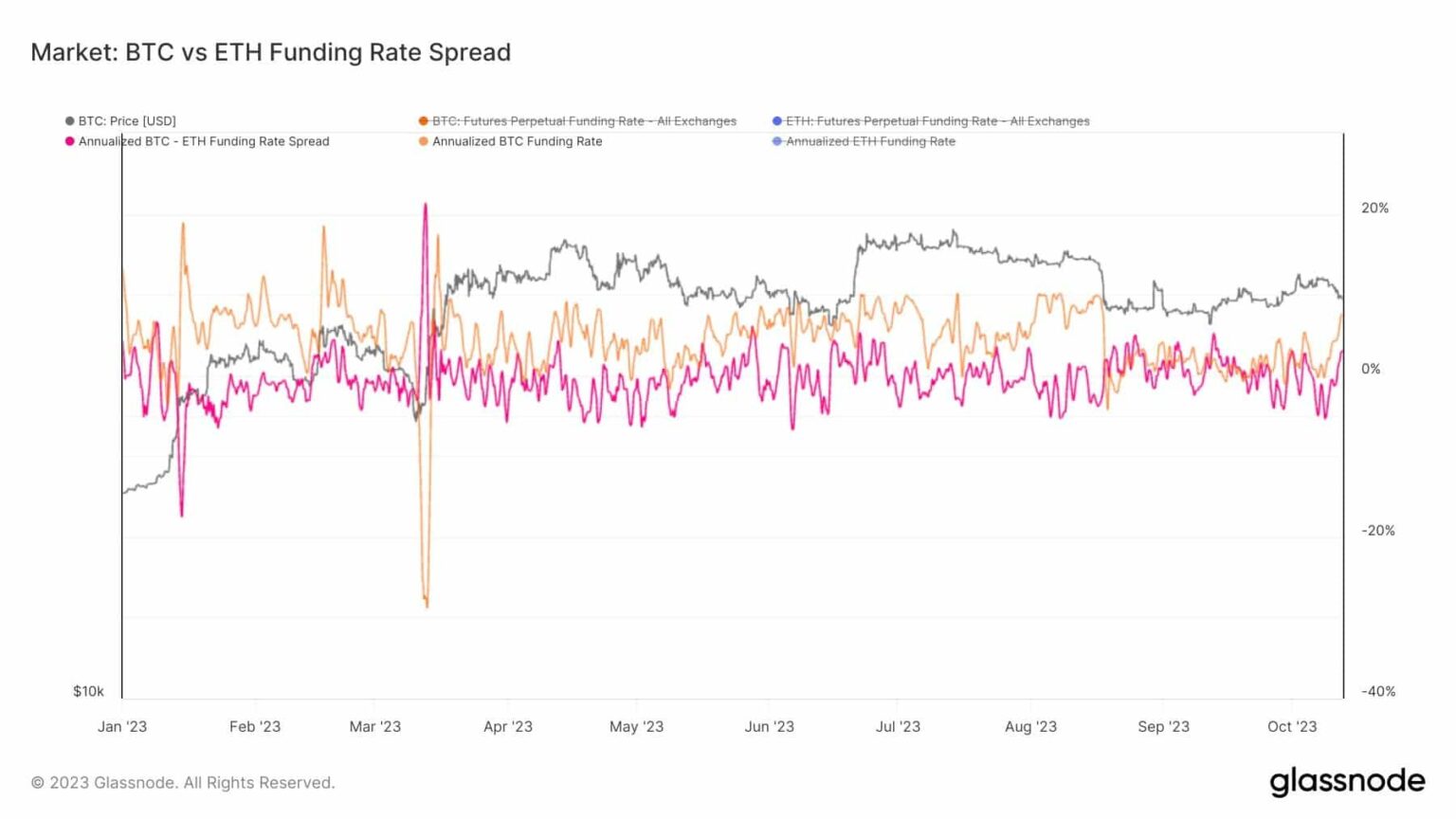Click the Mar '23 x-axis label
This screenshot has height=819, width=1456.
pyautogui.click(x=375, y=727)
